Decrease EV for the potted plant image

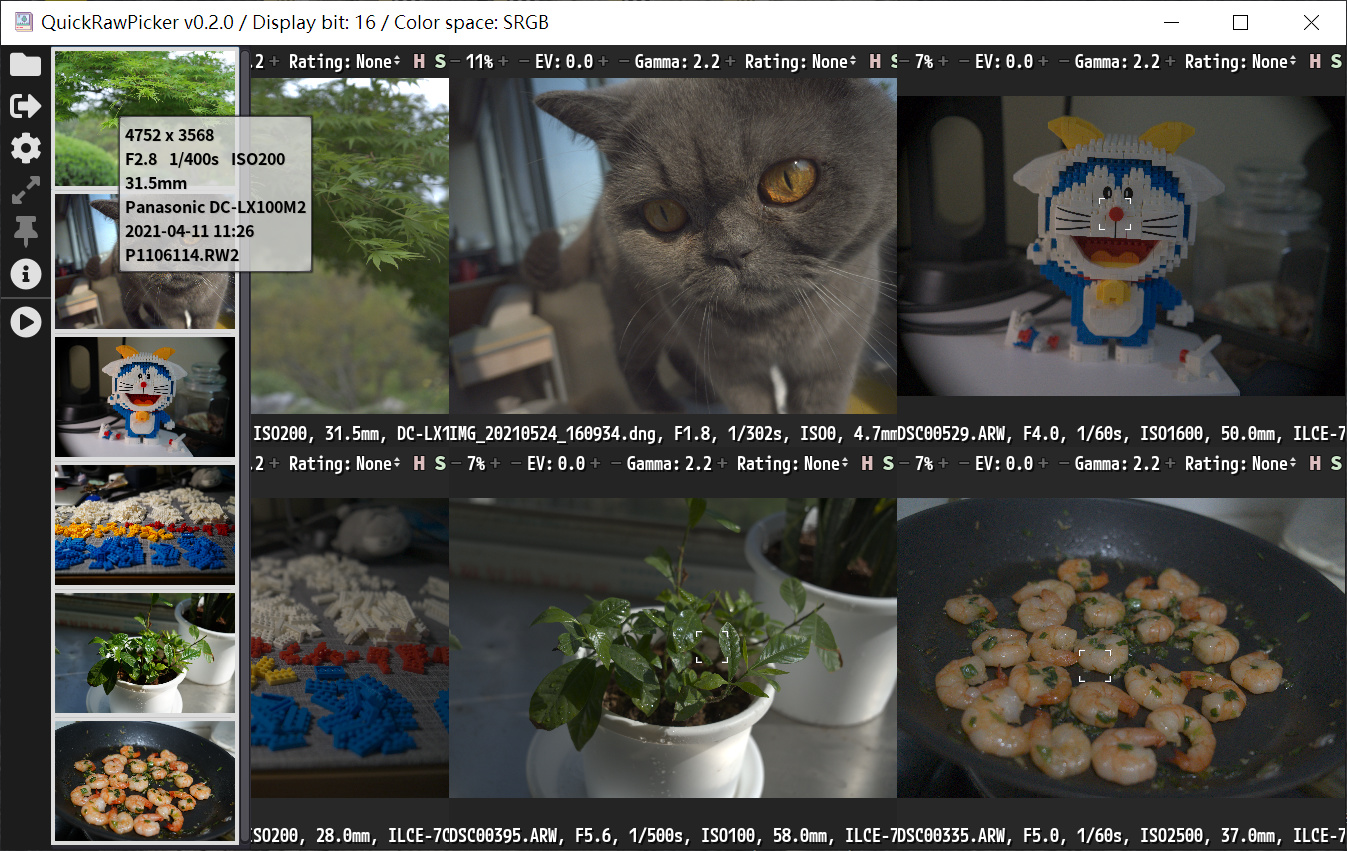pos(517,464)
